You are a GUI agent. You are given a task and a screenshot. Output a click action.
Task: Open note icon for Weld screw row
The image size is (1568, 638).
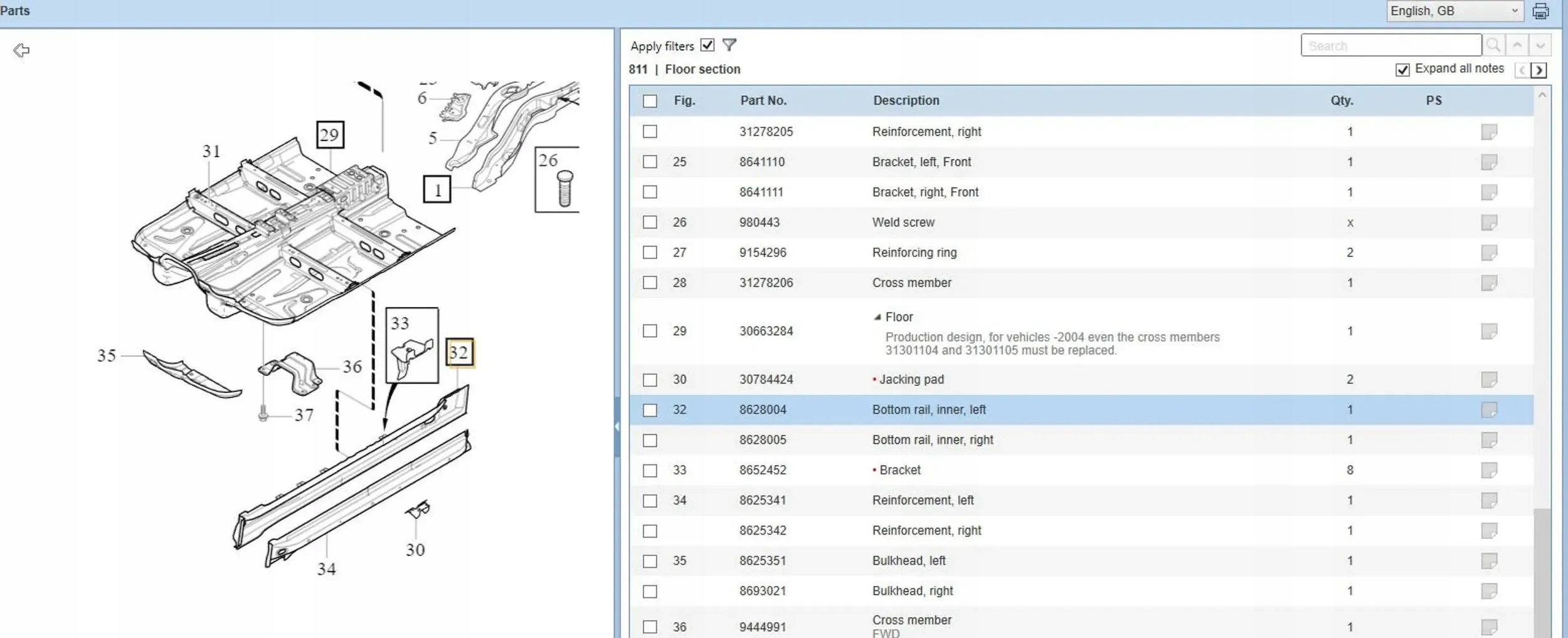tap(1489, 222)
